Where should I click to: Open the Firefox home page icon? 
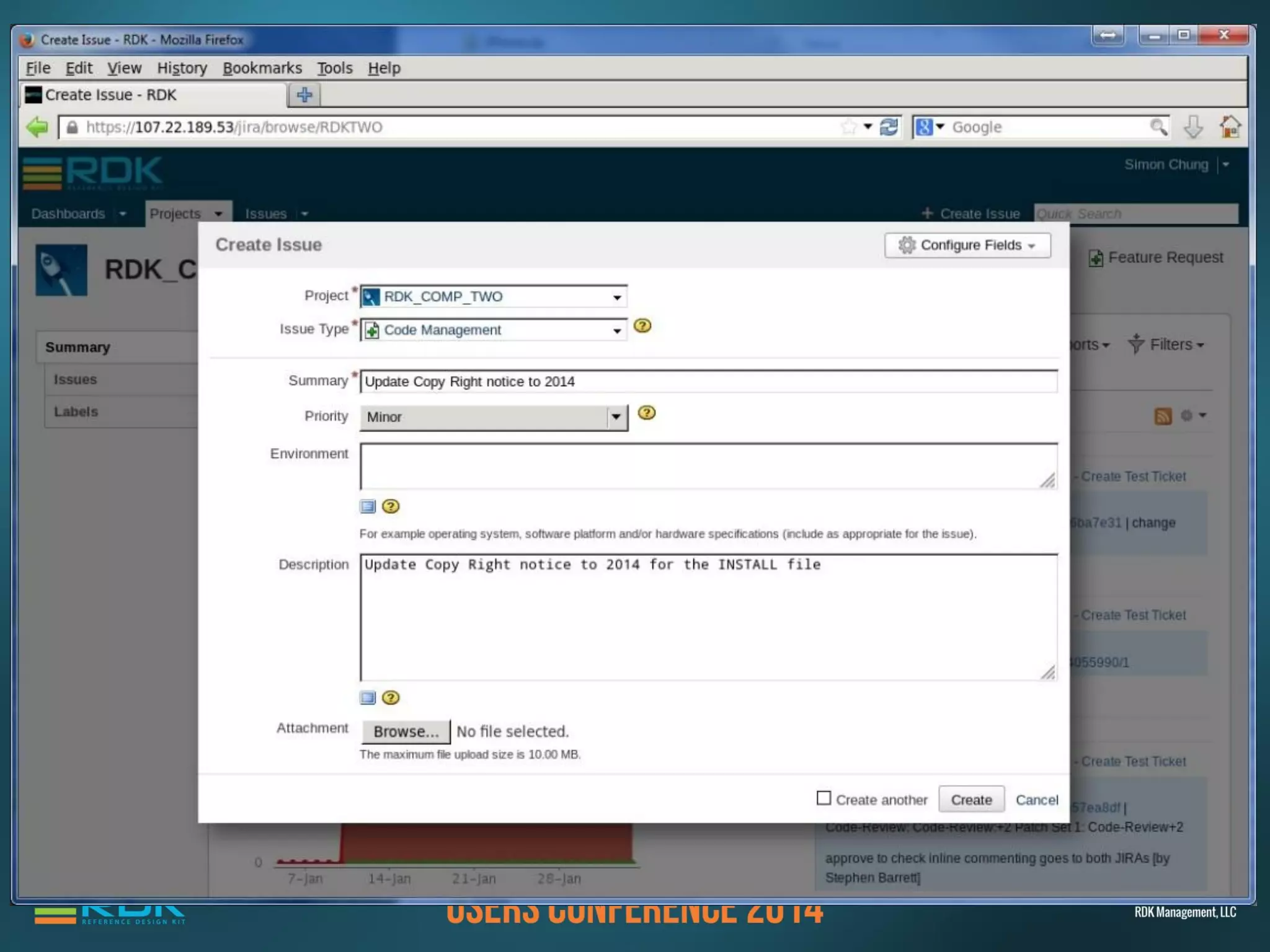tap(1230, 127)
